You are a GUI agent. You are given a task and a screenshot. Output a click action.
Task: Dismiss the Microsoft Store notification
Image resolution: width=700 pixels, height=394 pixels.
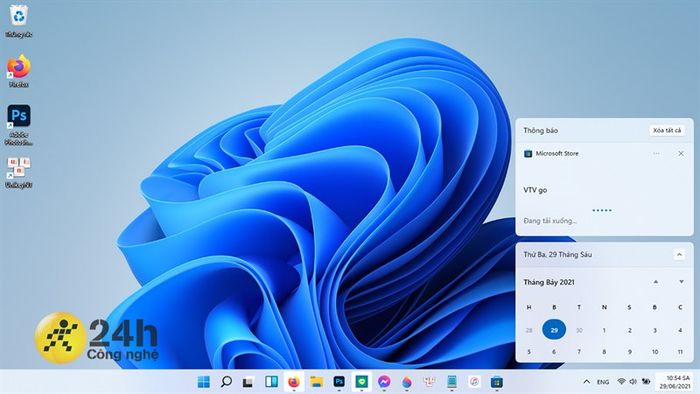coord(681,153)
